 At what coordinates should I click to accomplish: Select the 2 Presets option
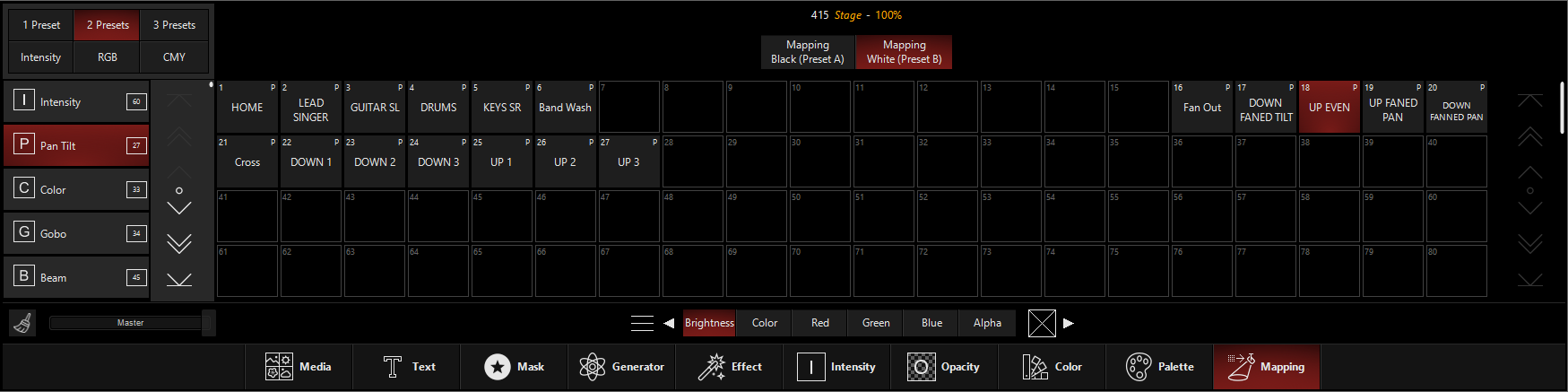tap(108, 25)
